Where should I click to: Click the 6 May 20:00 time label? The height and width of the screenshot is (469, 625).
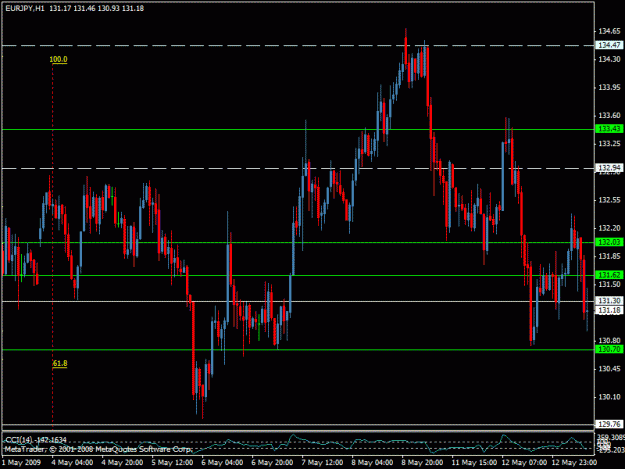click(x=272, y=463)
